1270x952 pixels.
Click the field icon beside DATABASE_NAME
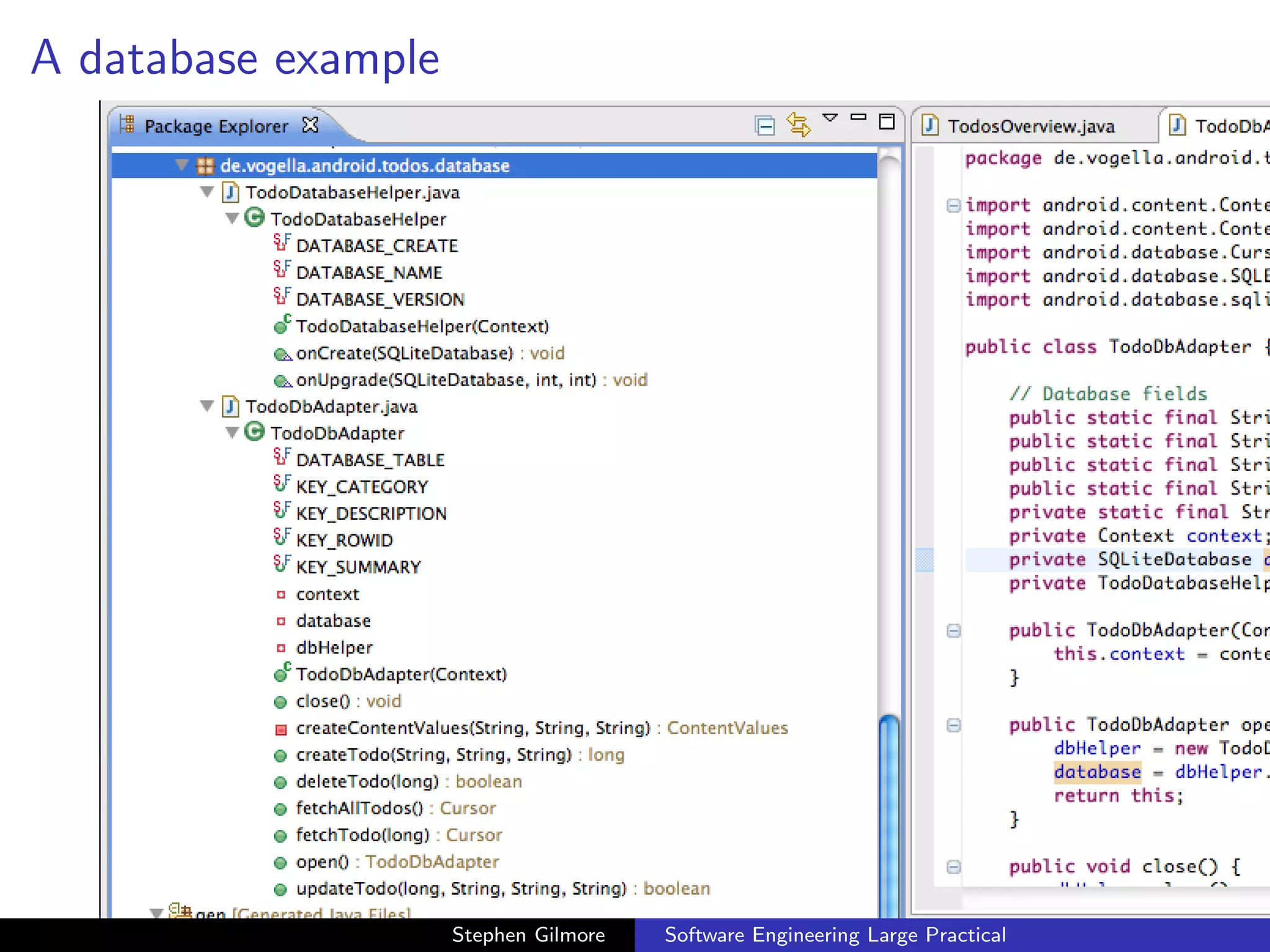click(x=282, y=270)
